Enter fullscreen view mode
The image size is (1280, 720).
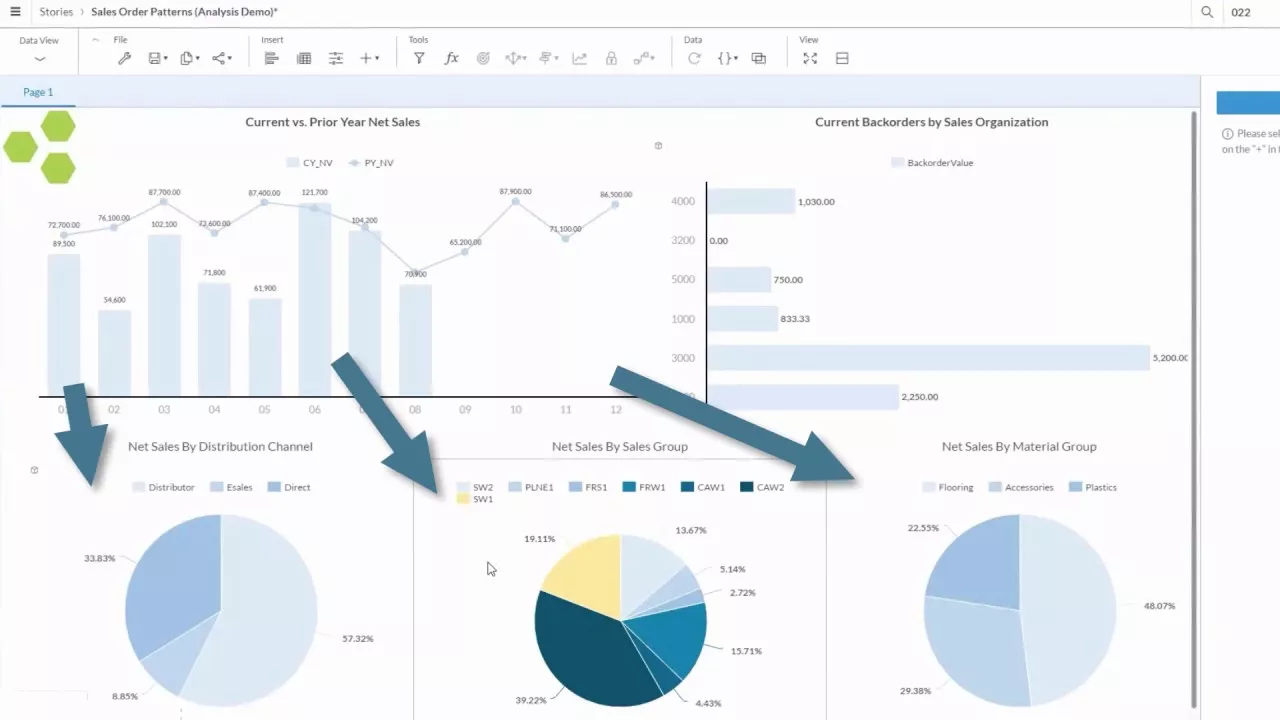[810, 59]
